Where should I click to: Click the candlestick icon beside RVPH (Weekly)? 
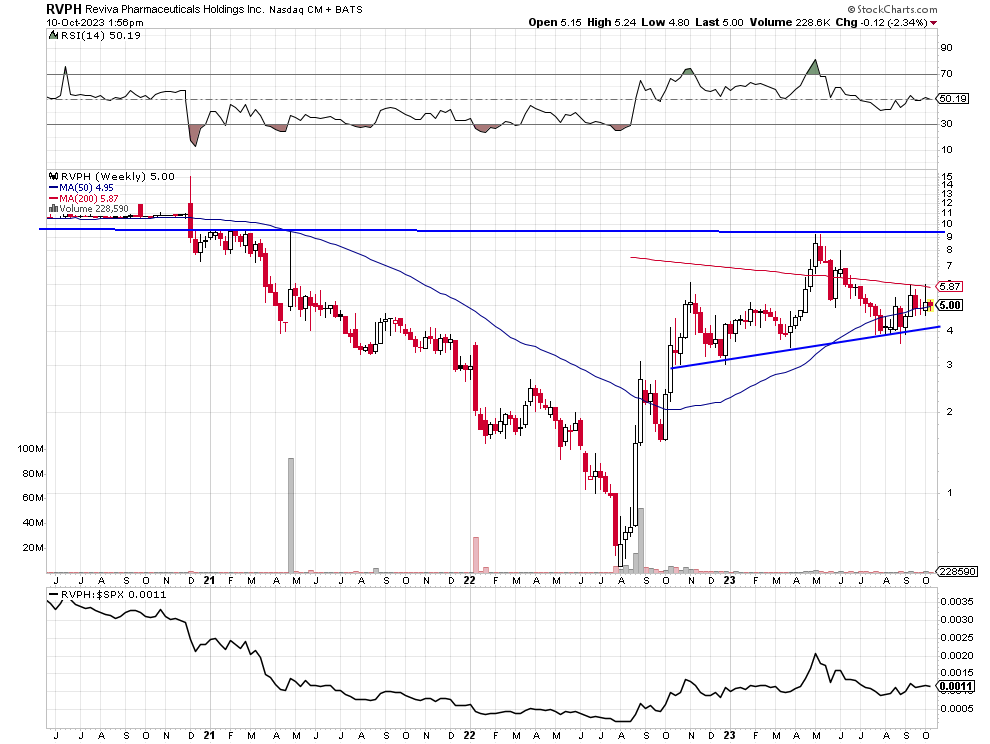(53, 176)
